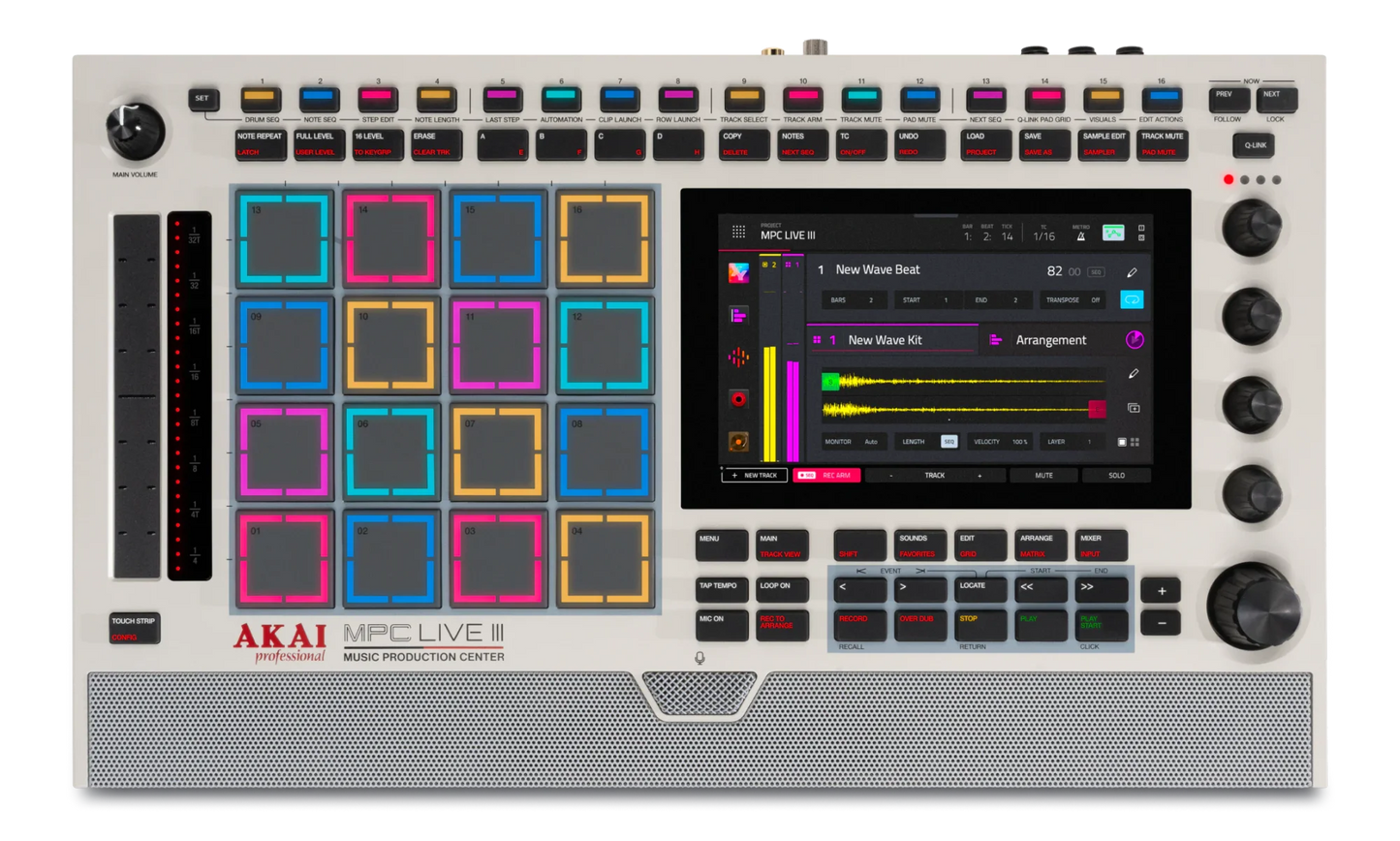Tap the magenta track 1 level meter
Viewport: 1400px width, 841px height.
(793, 411)
